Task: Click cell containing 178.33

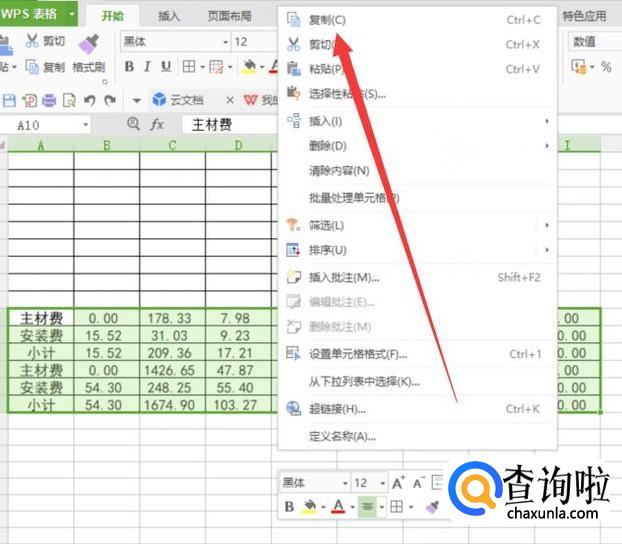Action: pos(172,318)
